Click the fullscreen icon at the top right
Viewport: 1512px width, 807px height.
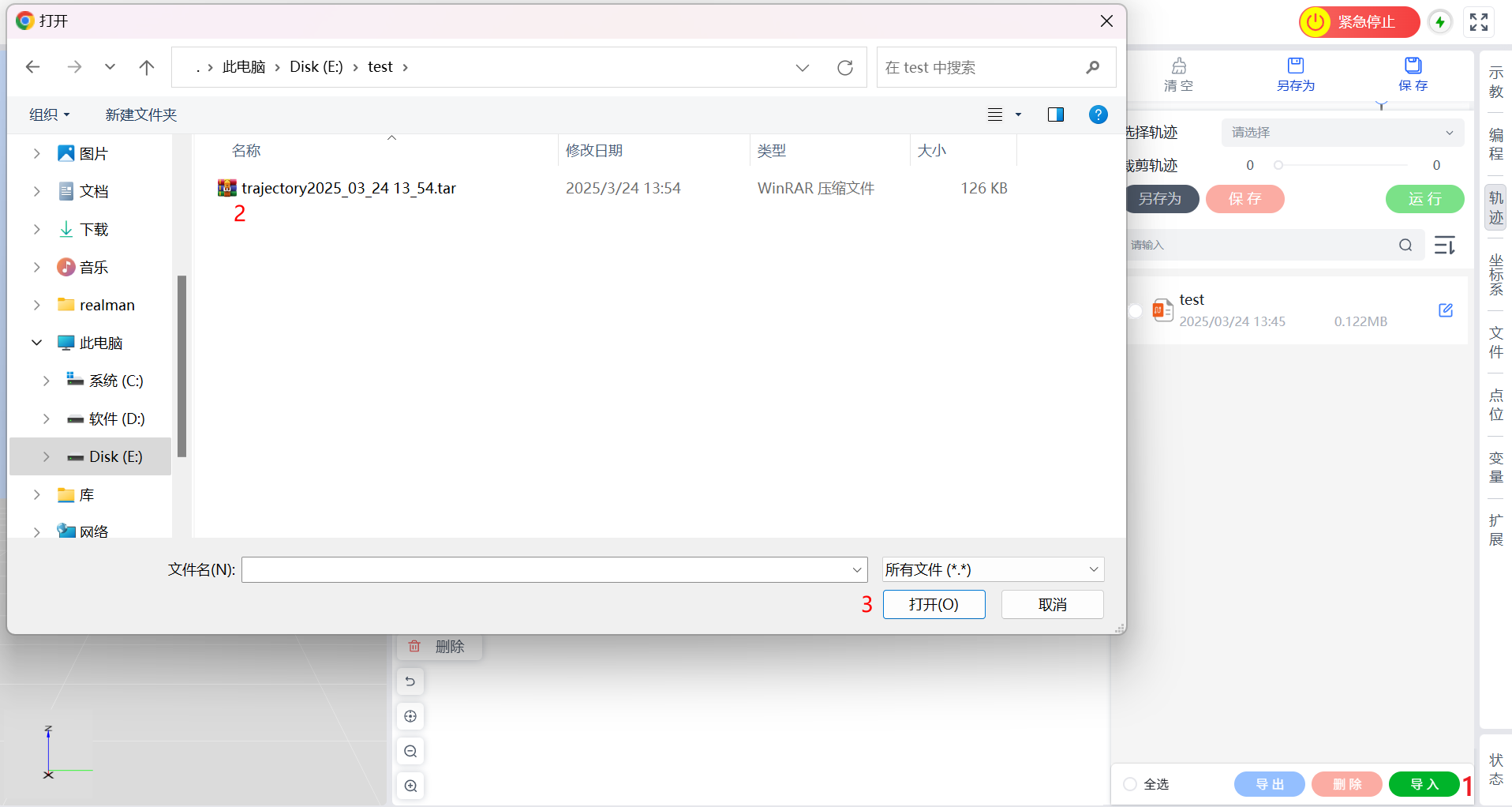pyautogui.click(x=1478, y=21)
